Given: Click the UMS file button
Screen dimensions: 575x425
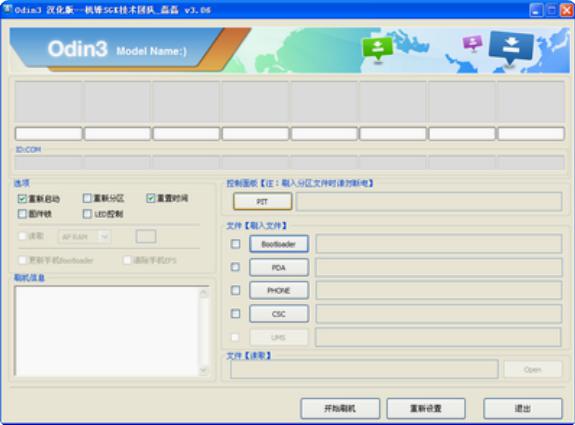Looking at the screenshot, I should 279,337.
